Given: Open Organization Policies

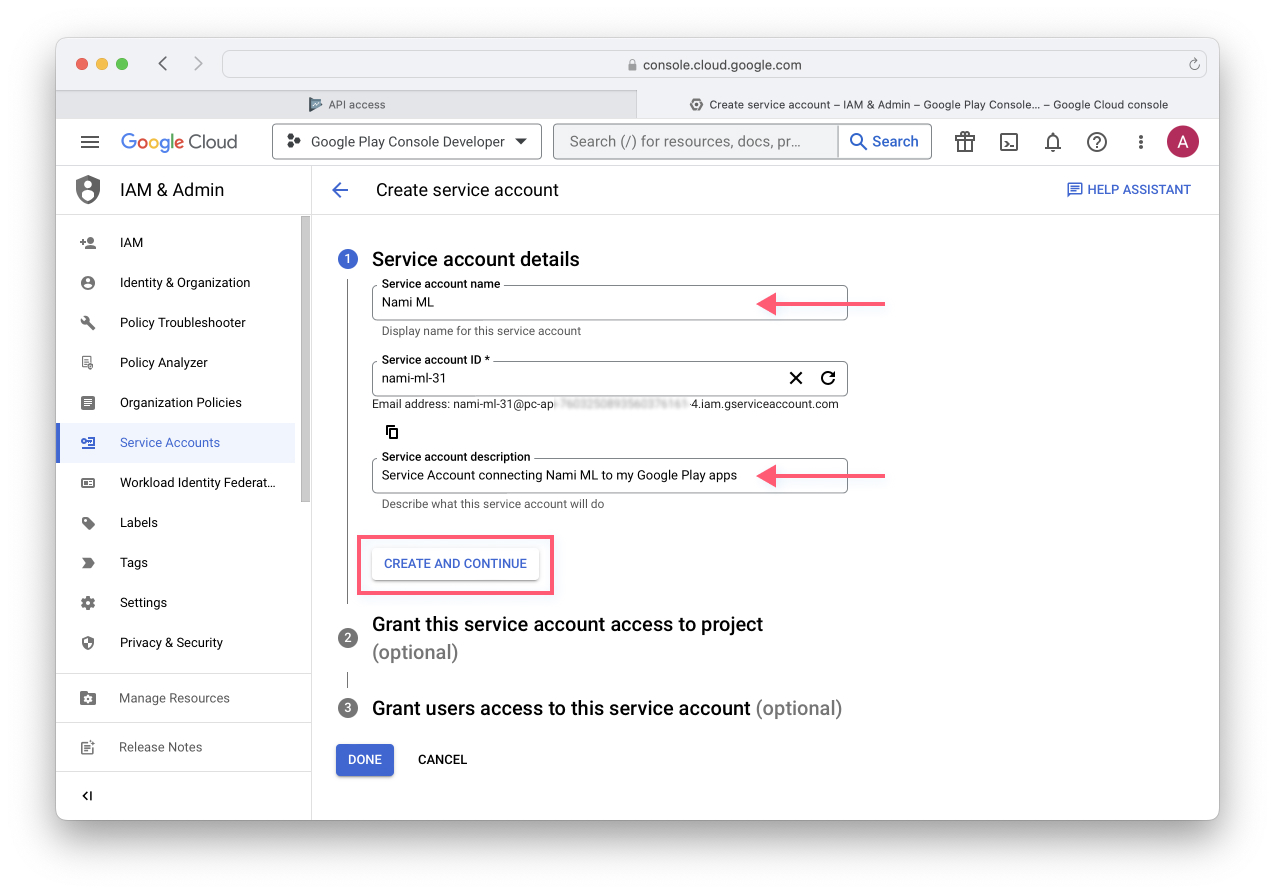Looking at the screenshot, I should point(176,403).
